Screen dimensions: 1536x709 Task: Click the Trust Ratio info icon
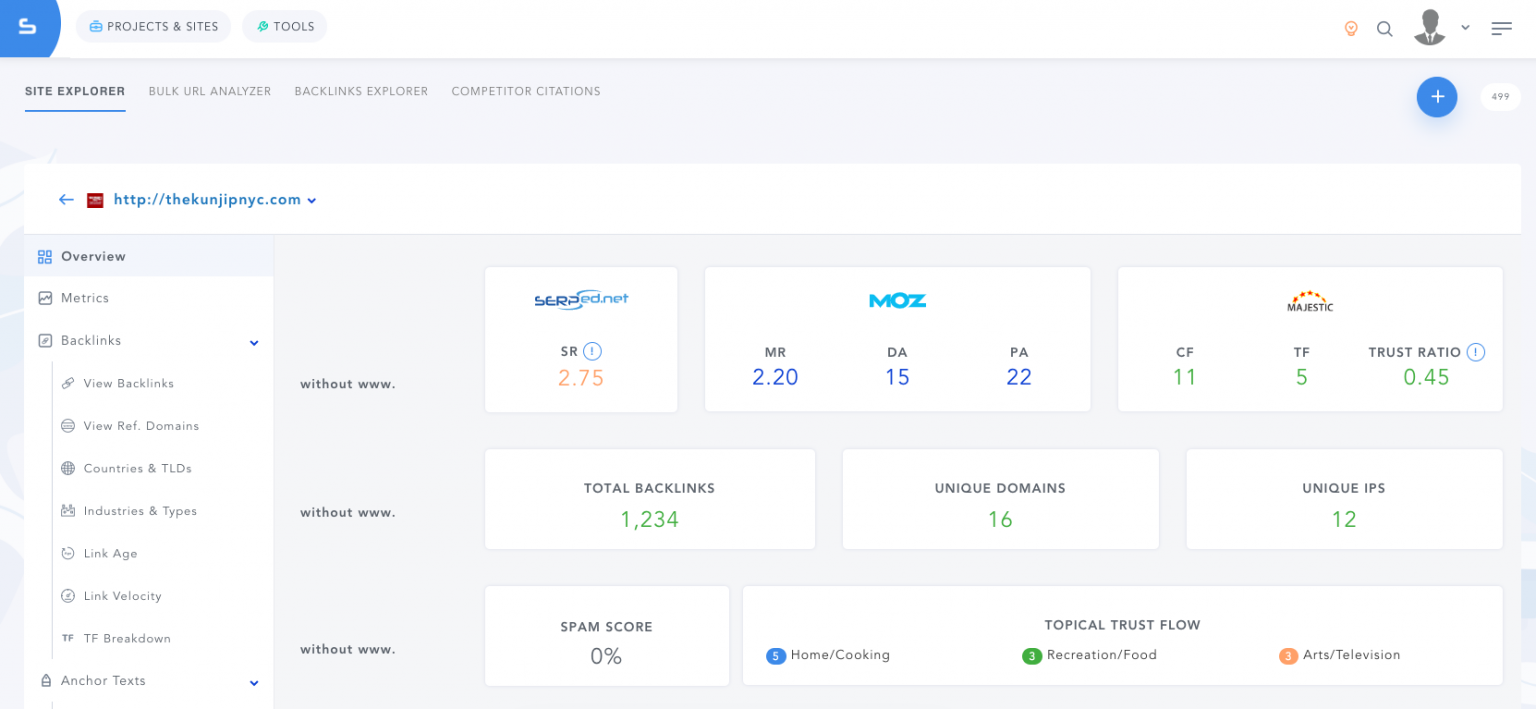click(1476, 352)
